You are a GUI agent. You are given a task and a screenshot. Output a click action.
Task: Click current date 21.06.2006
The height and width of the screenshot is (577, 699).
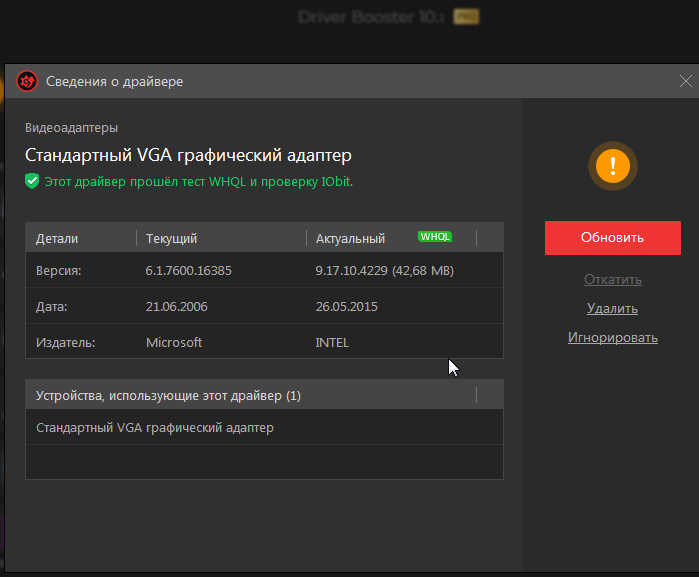(x=176, y=306)
